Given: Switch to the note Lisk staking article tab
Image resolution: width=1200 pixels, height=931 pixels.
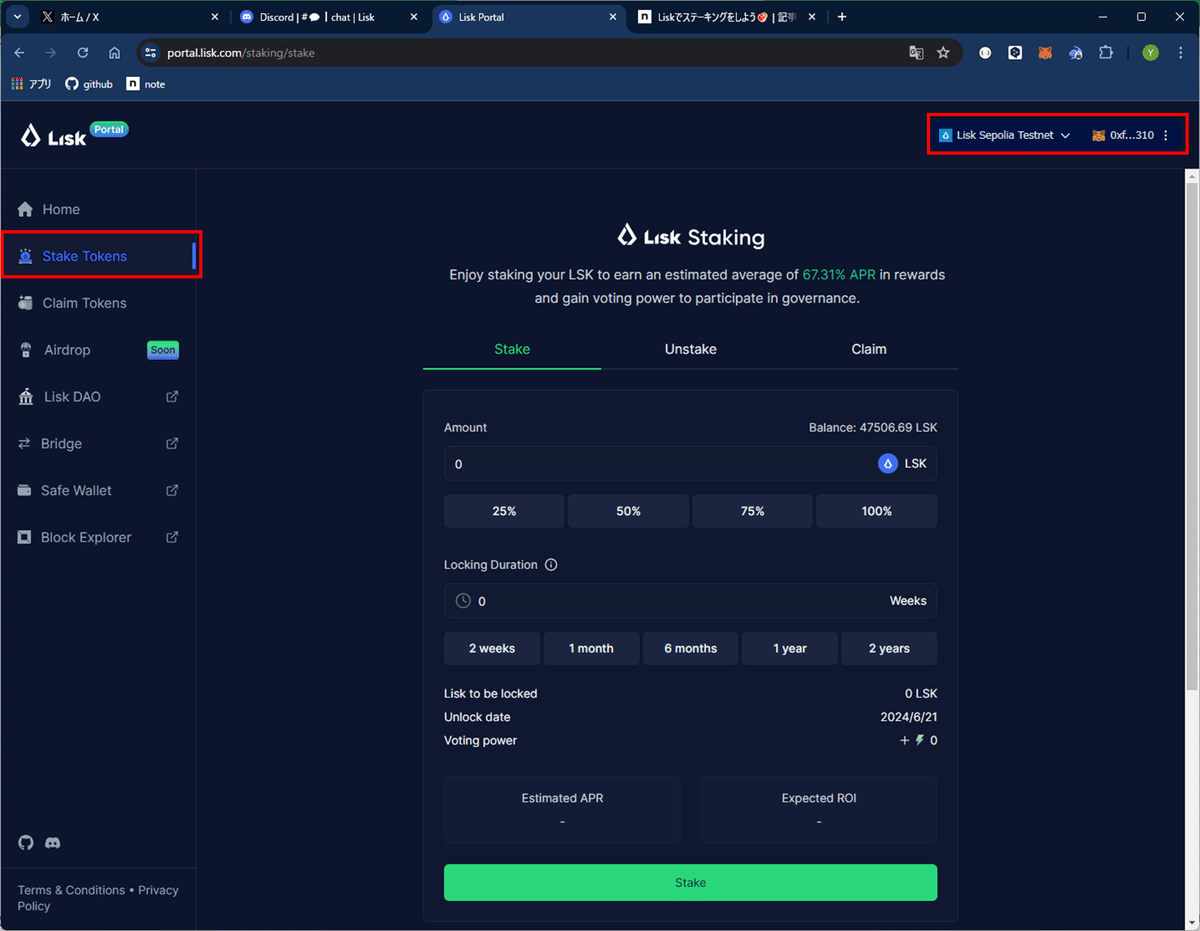Looking at the screenshot, I should [727, 17].
